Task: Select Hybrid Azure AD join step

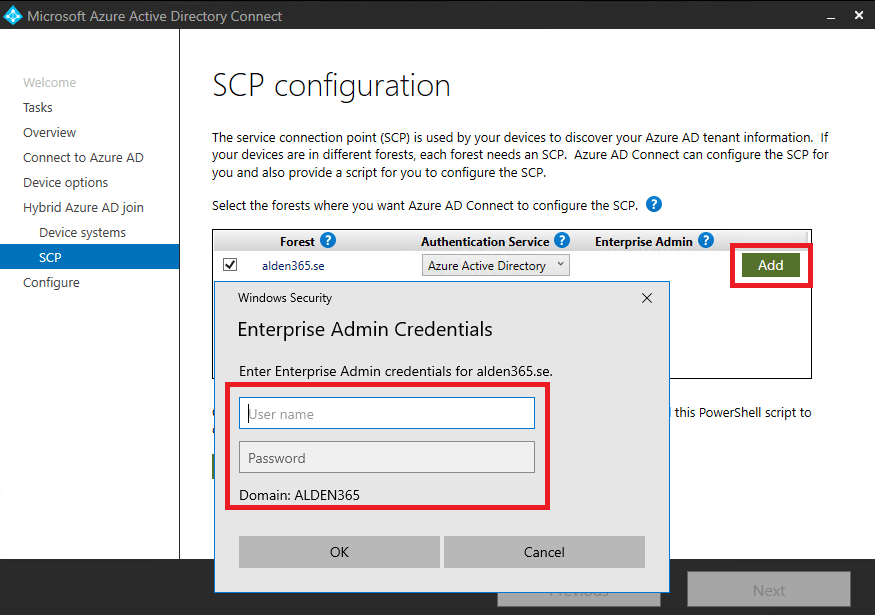Action: pyautogui.click(x=83, y=208)
